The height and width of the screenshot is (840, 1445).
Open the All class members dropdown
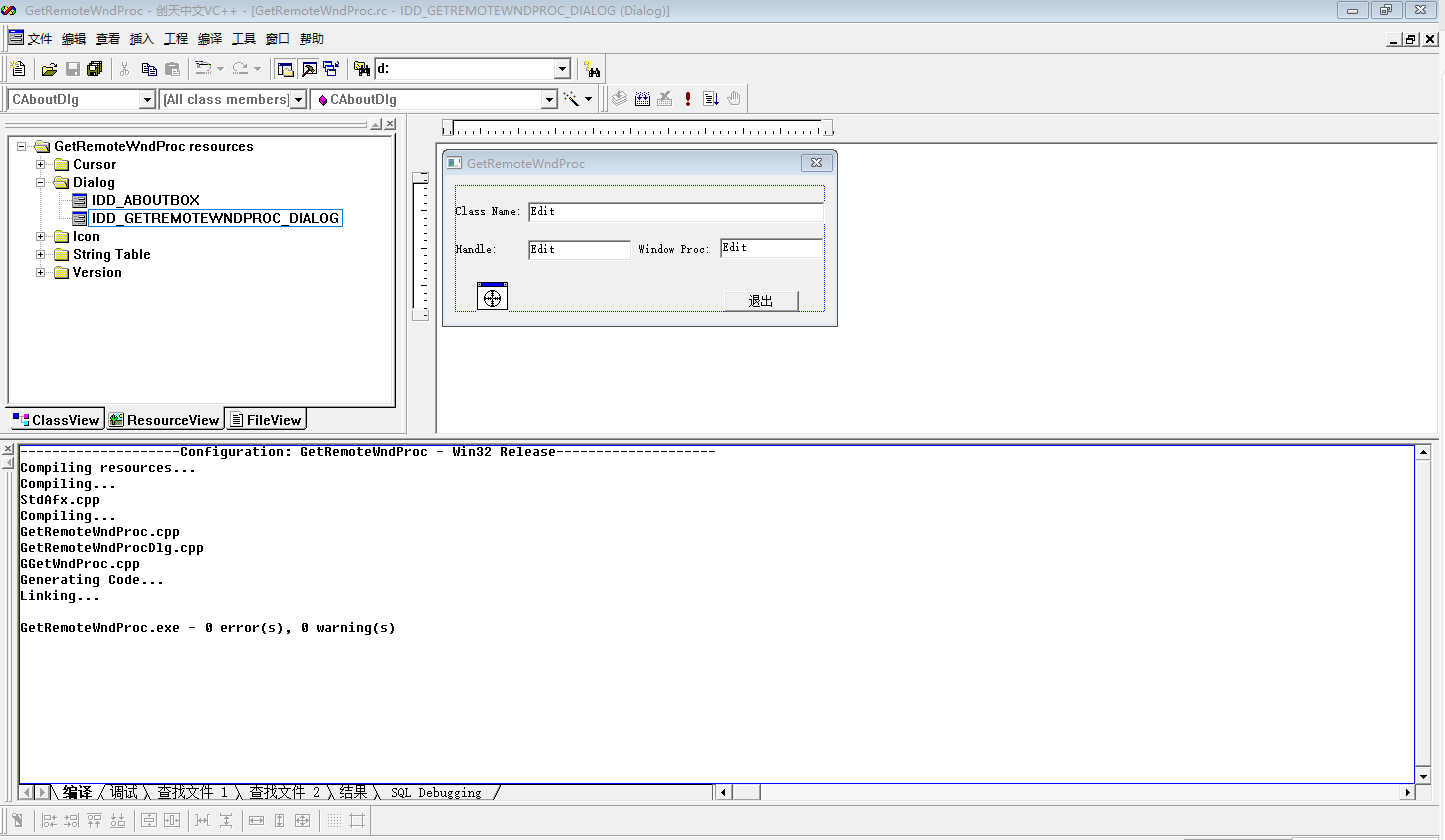coord(298,99)
